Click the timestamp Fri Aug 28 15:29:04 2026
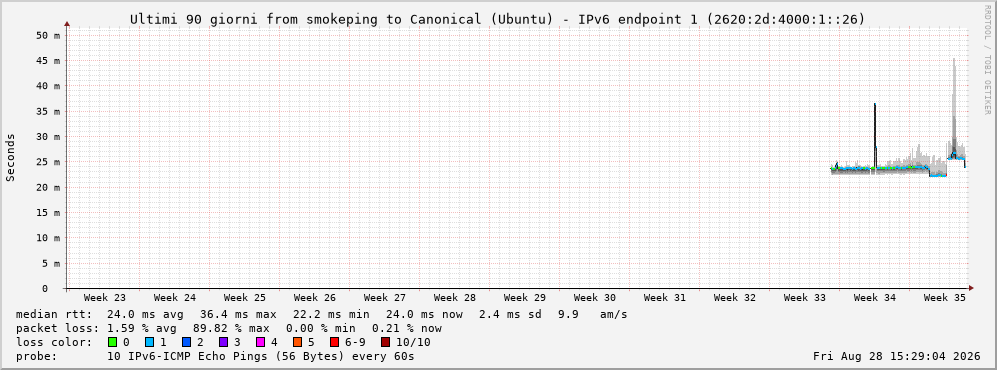Image resolution: width=997 pixels, height=370 pixels. [x=897, y=357]
